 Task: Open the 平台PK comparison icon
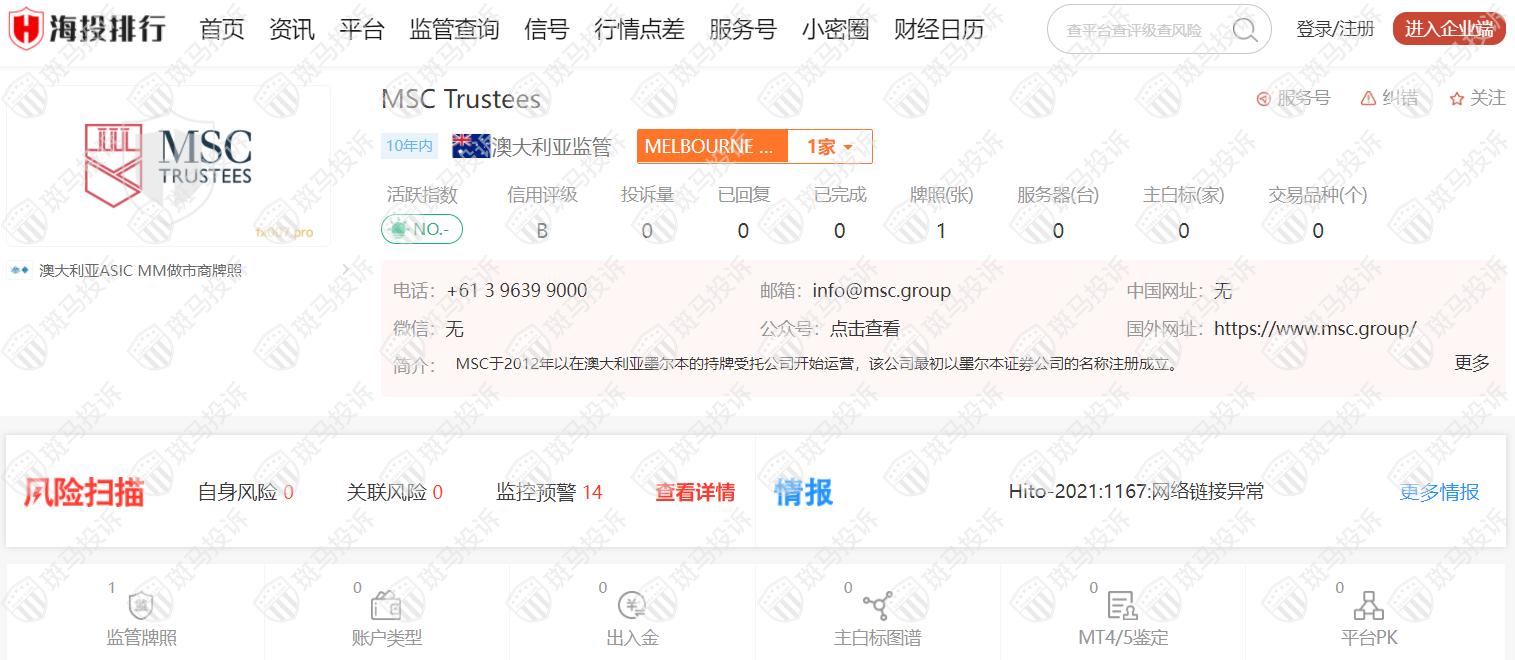[1368, 606]
